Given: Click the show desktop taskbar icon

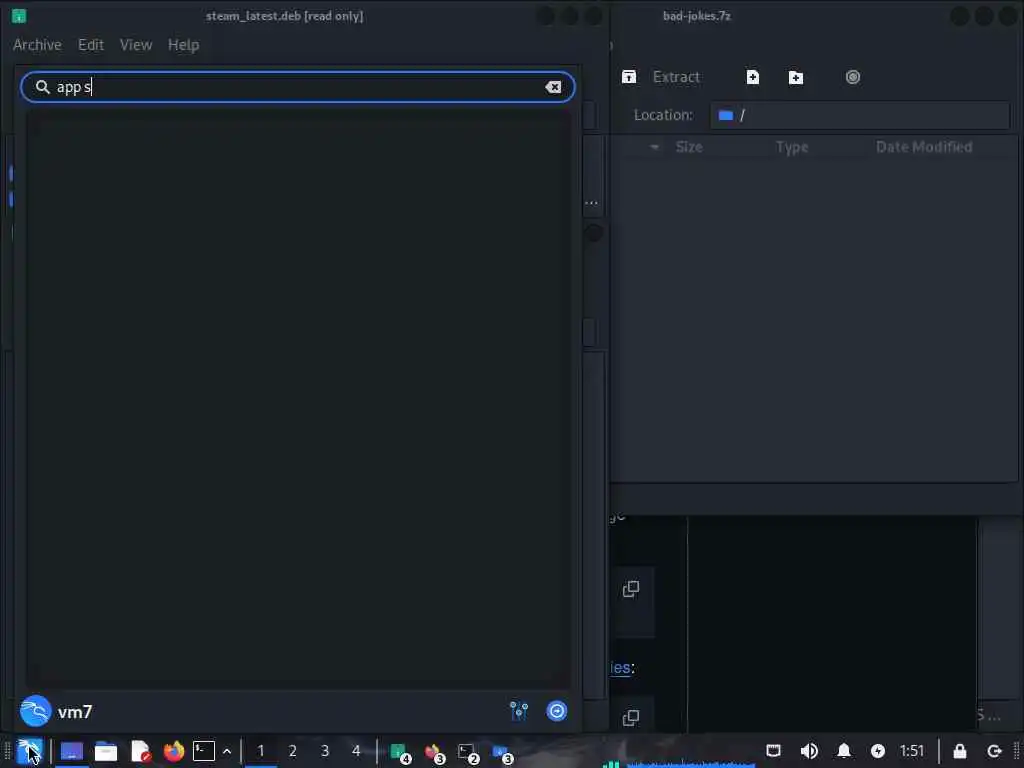Looking at the screenshot, I should coord(72,751).
